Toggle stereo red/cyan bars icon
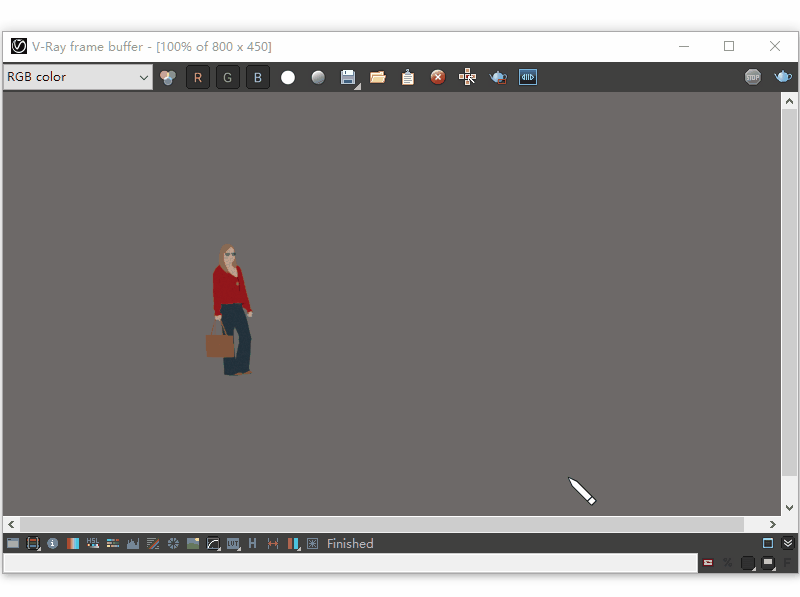The width and height of the screenshot is (800, 597). pos(293,543)
